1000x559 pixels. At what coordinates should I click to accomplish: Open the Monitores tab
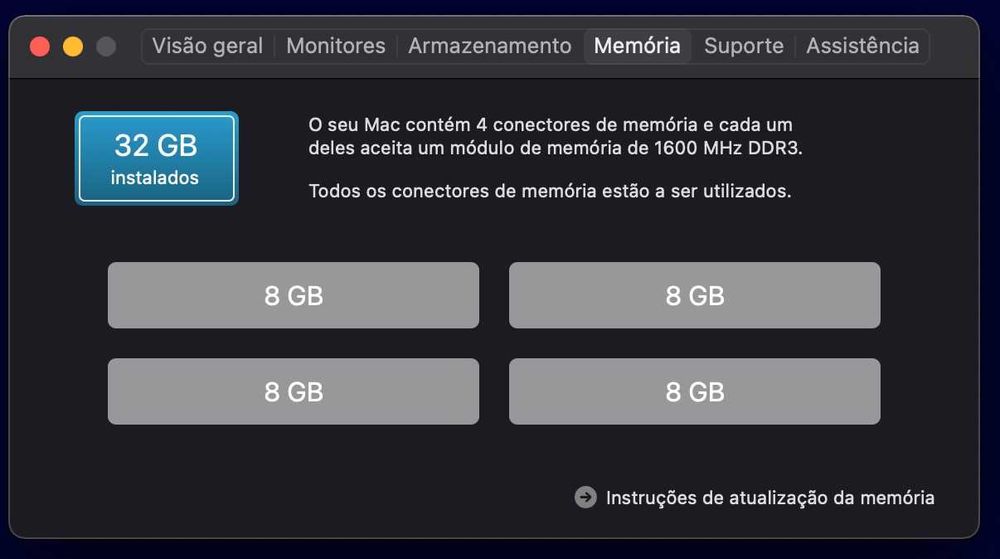(x=335, y=46)
